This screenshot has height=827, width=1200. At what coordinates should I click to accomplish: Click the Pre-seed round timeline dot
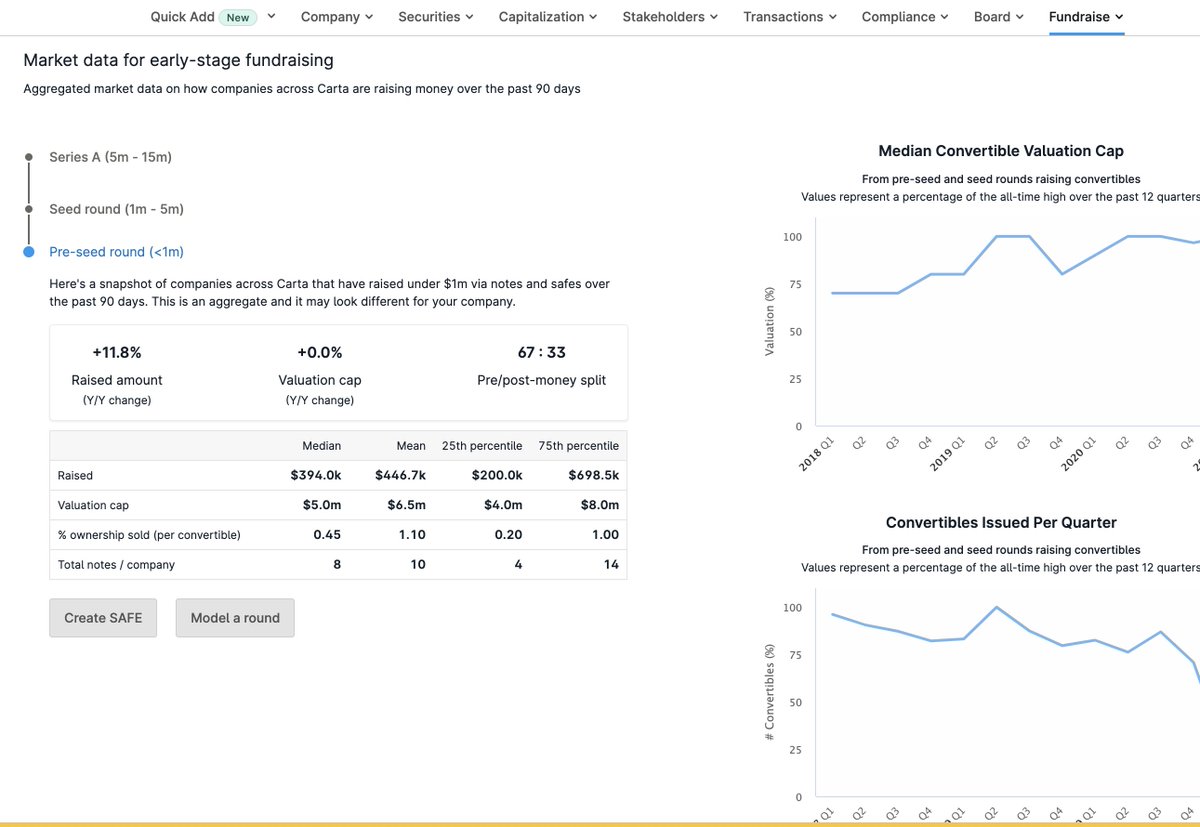point(29,252)
